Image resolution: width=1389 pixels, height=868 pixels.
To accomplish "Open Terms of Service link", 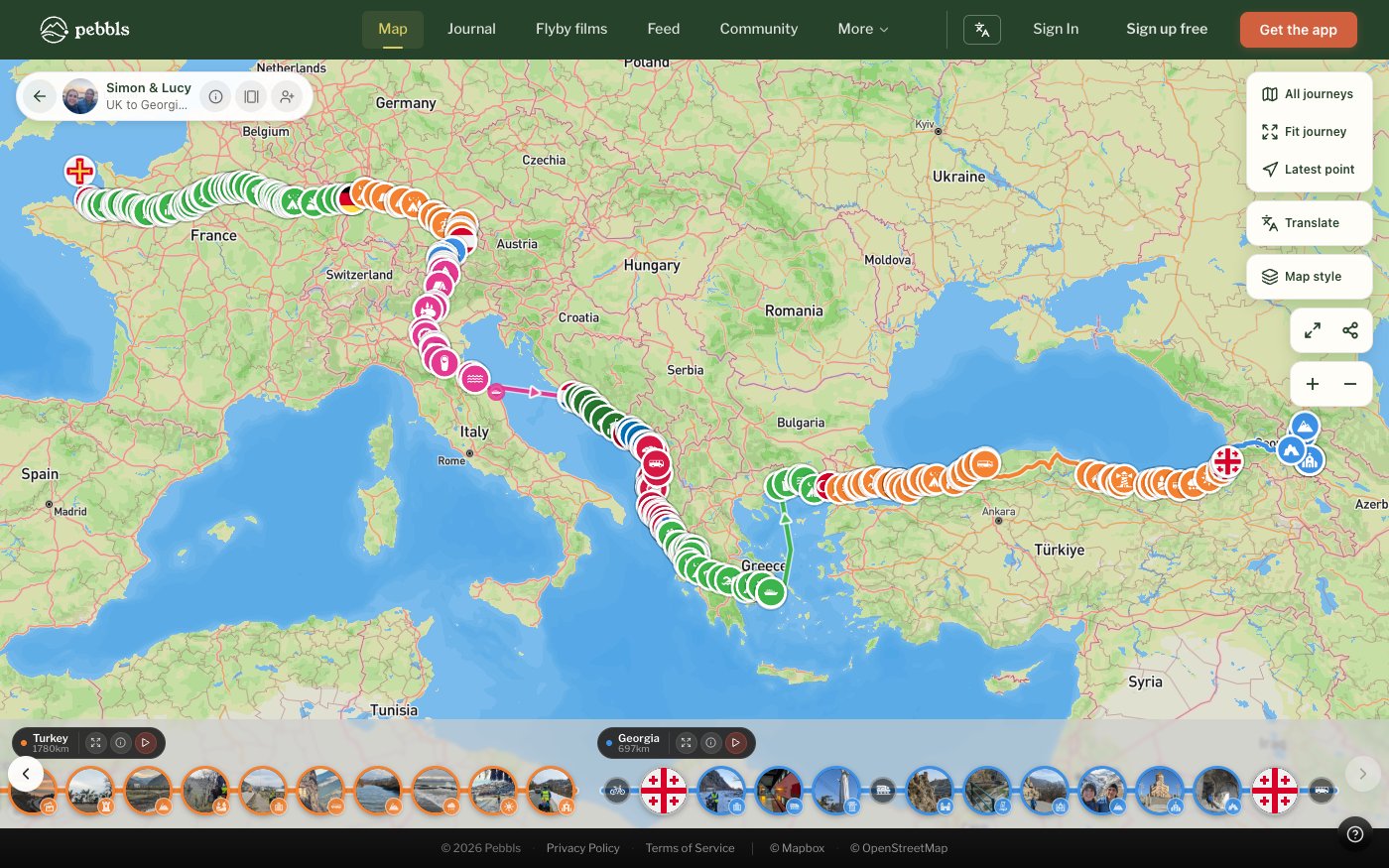I will 690,848.
